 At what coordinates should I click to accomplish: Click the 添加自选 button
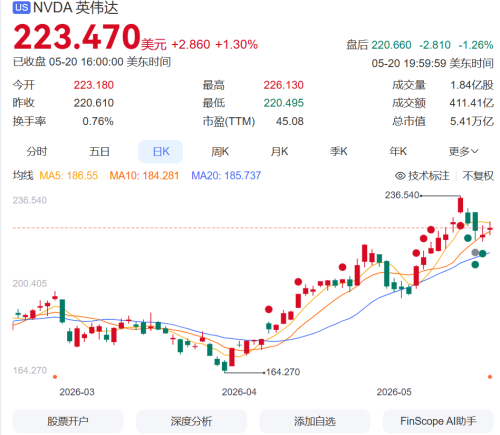click(x=315, y=421)
